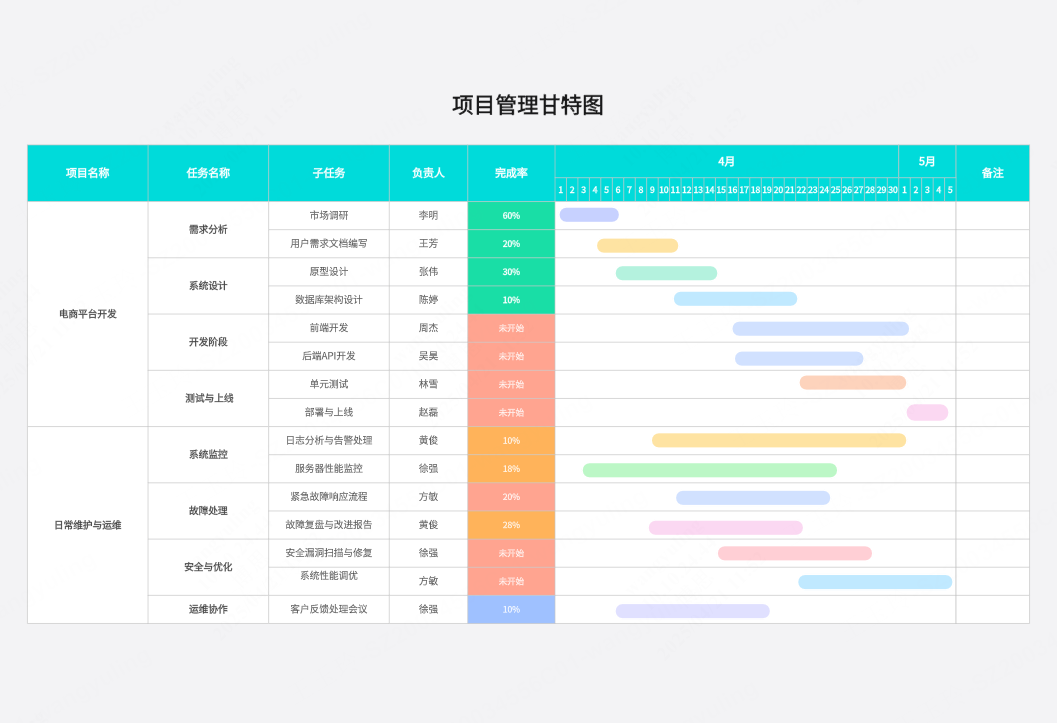
Task: Select the 市场调研 Gantt bar
Action: pos(589,215)
